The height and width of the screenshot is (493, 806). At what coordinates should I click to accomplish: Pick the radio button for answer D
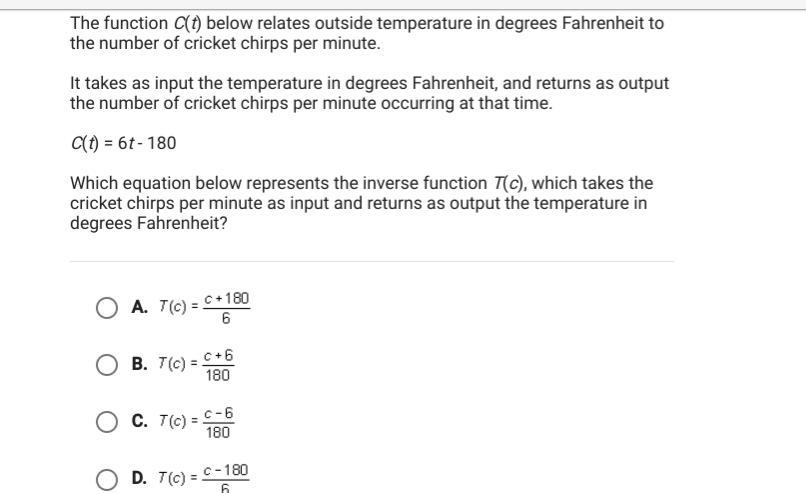(x=106, y=479)
